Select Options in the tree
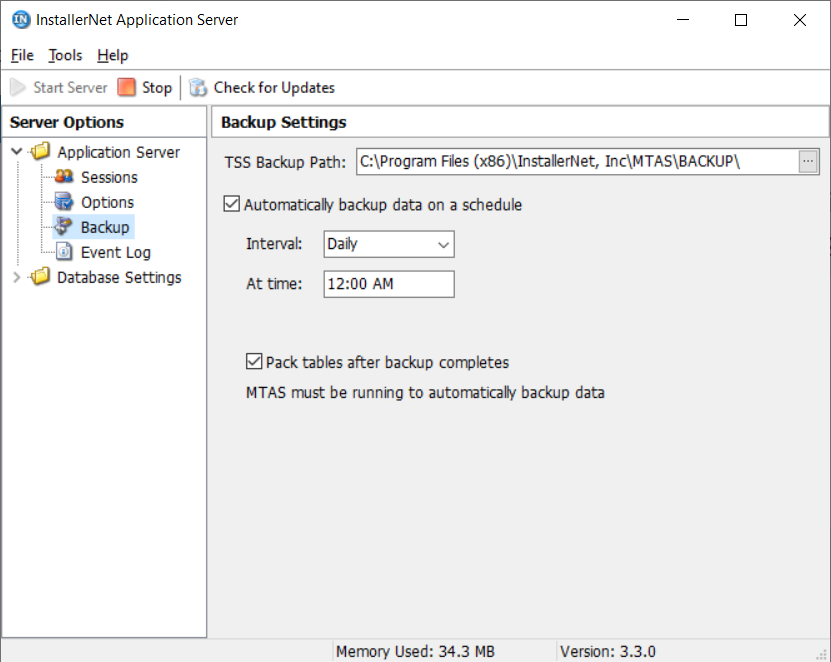831x662 pixels. [108, 202]
